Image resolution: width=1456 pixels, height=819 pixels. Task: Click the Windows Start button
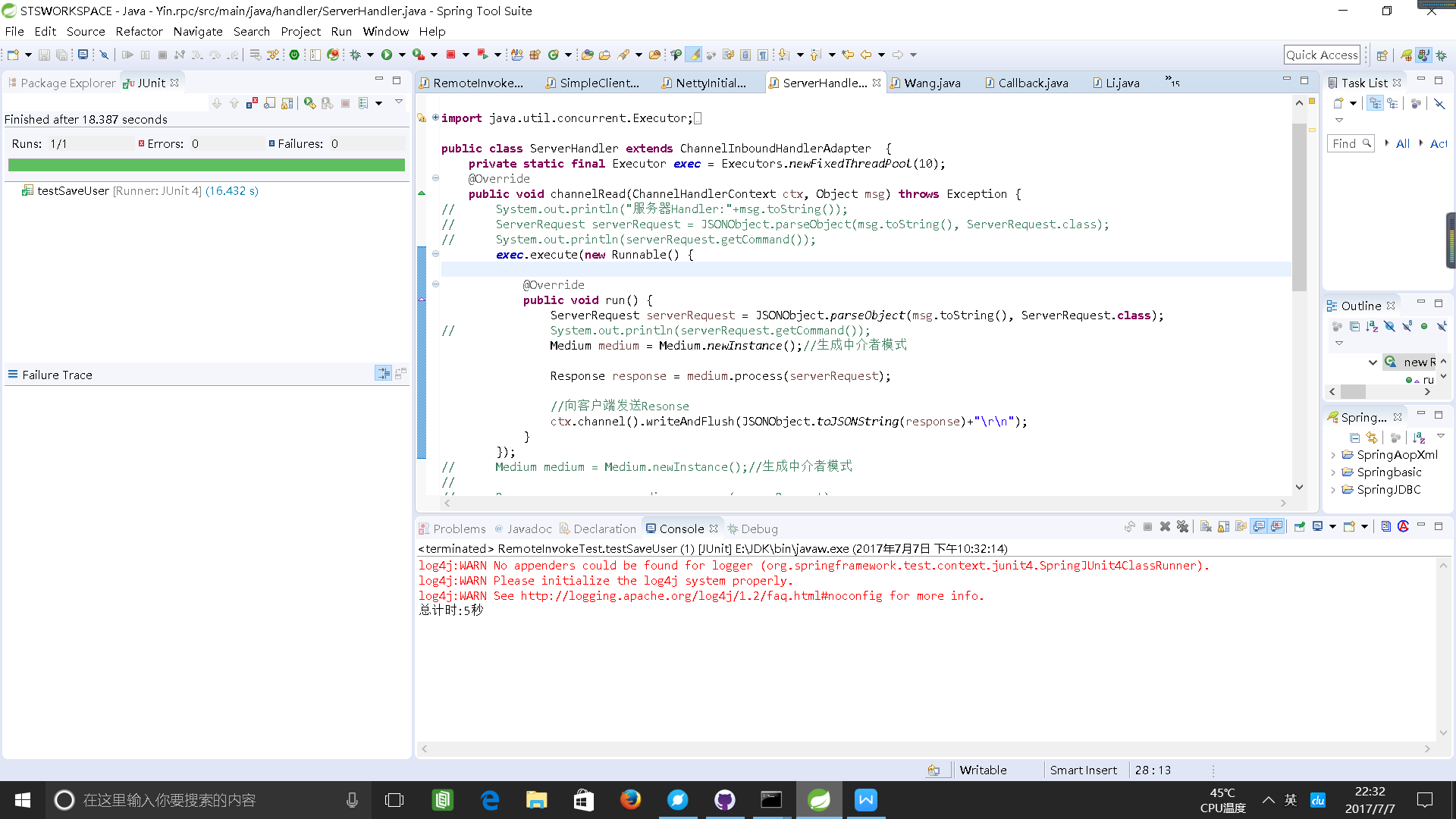coord(23,800)
